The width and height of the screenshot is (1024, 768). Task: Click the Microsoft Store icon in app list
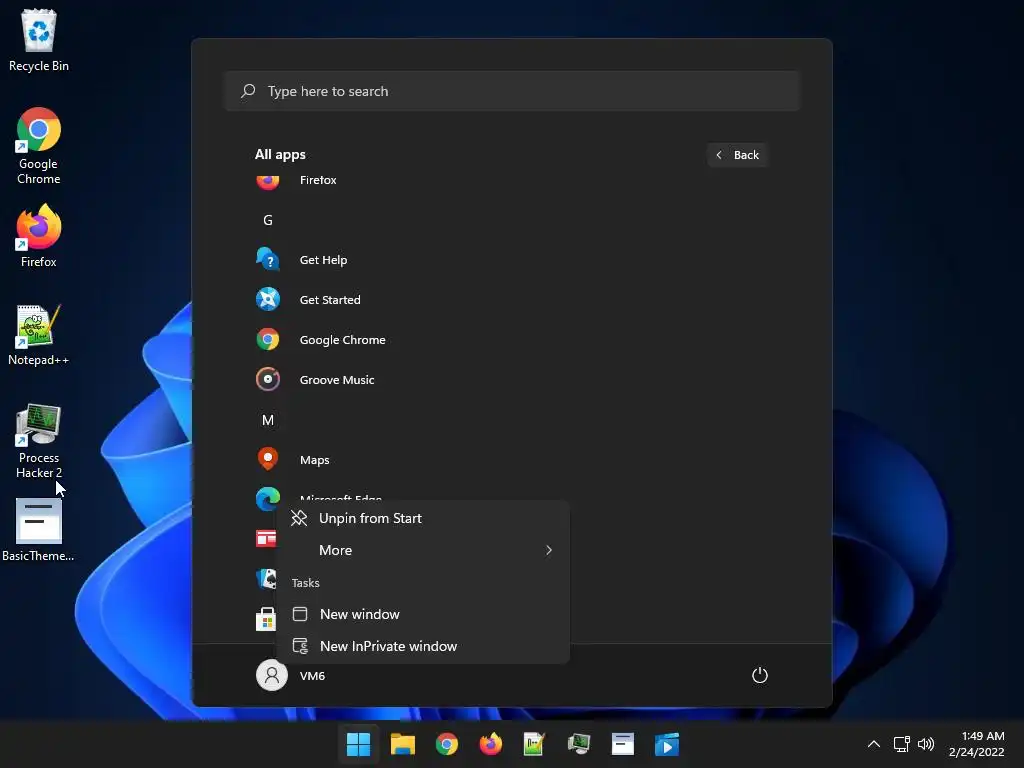pyautogui.click(x=265, y=618)
